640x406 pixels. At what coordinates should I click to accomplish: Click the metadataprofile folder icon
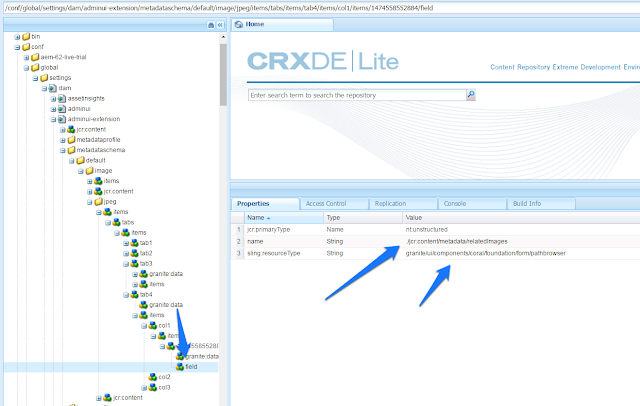71,140
